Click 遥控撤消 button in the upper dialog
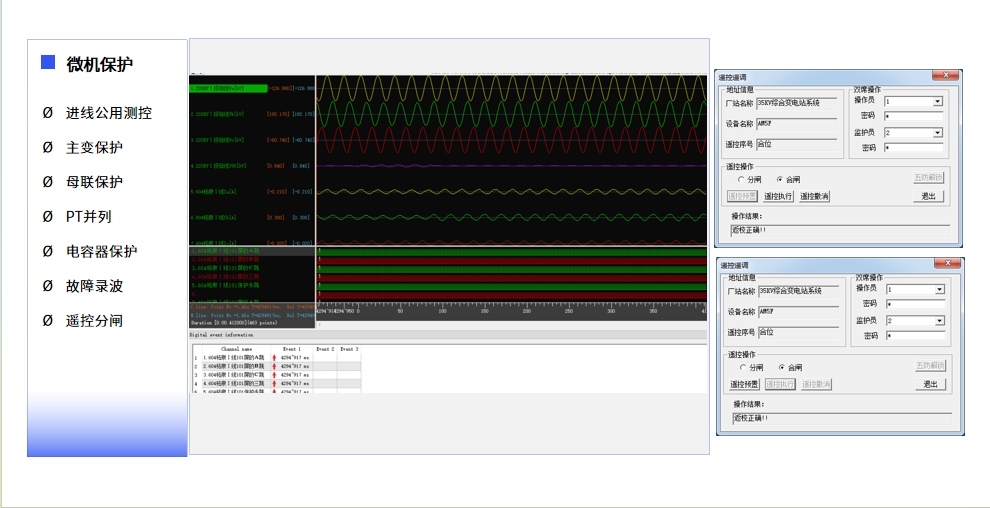Screen dimensions: 990x508 click(814, 196)
